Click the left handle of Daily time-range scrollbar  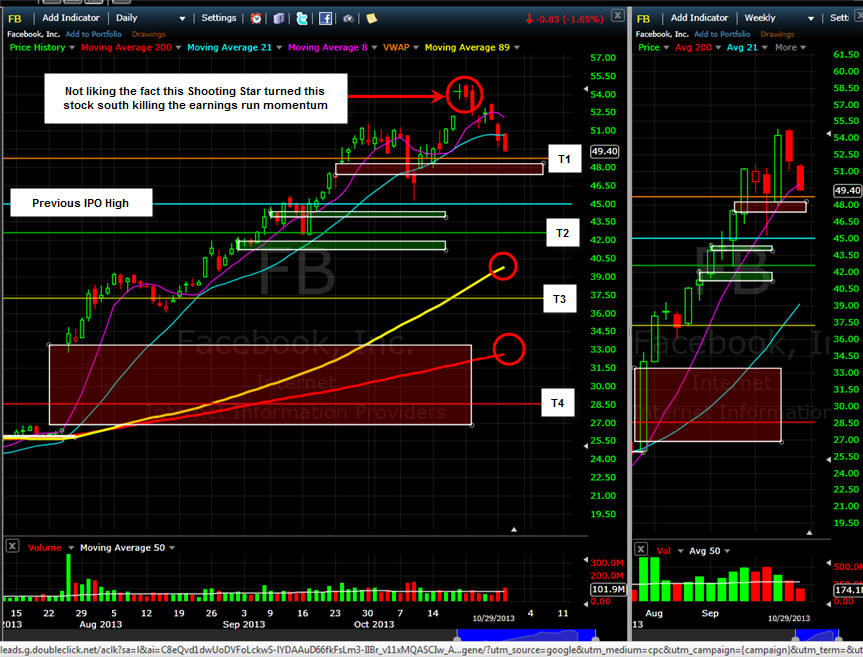(x=457, y=638)
